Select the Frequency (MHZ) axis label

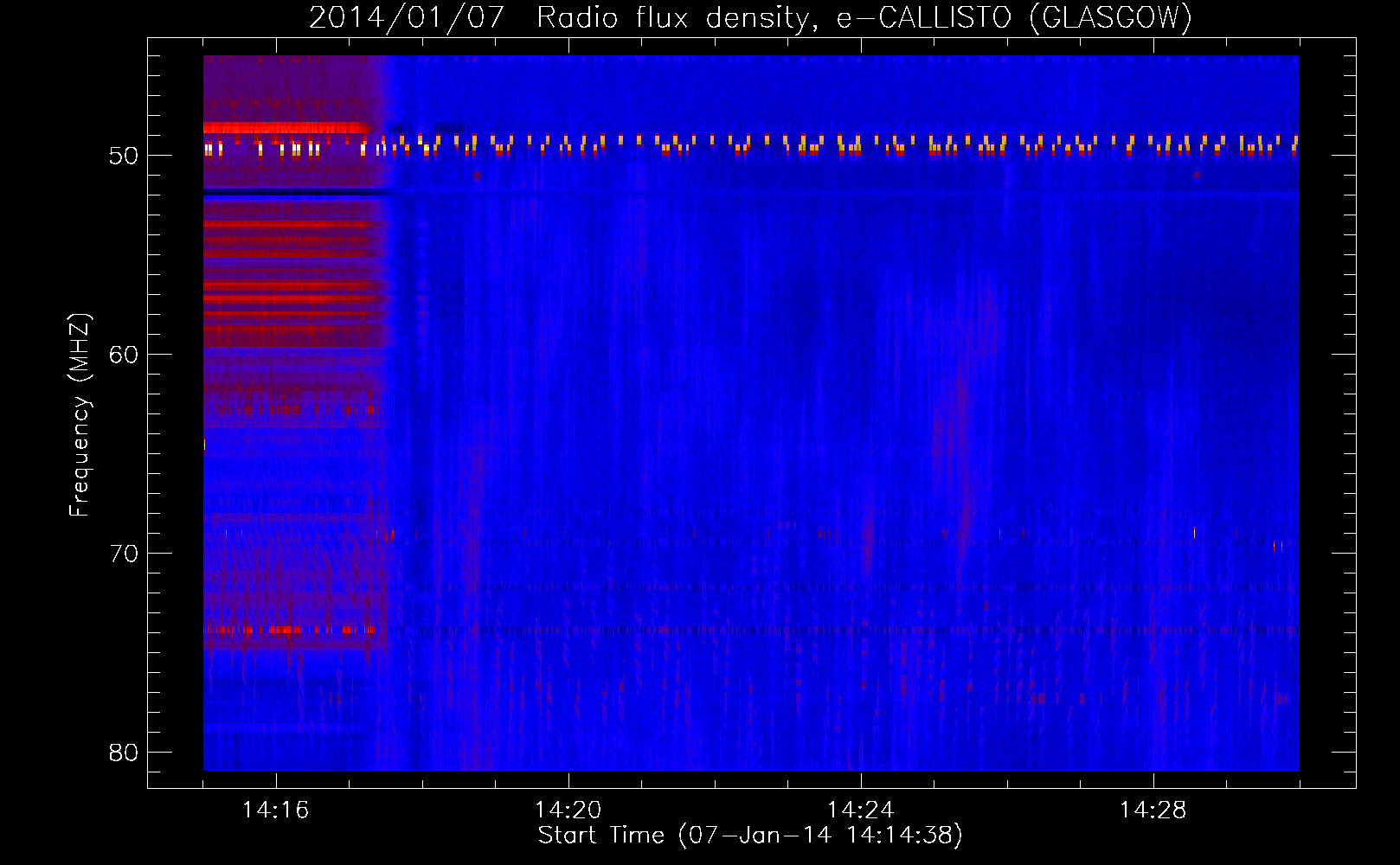click(80, 415)
